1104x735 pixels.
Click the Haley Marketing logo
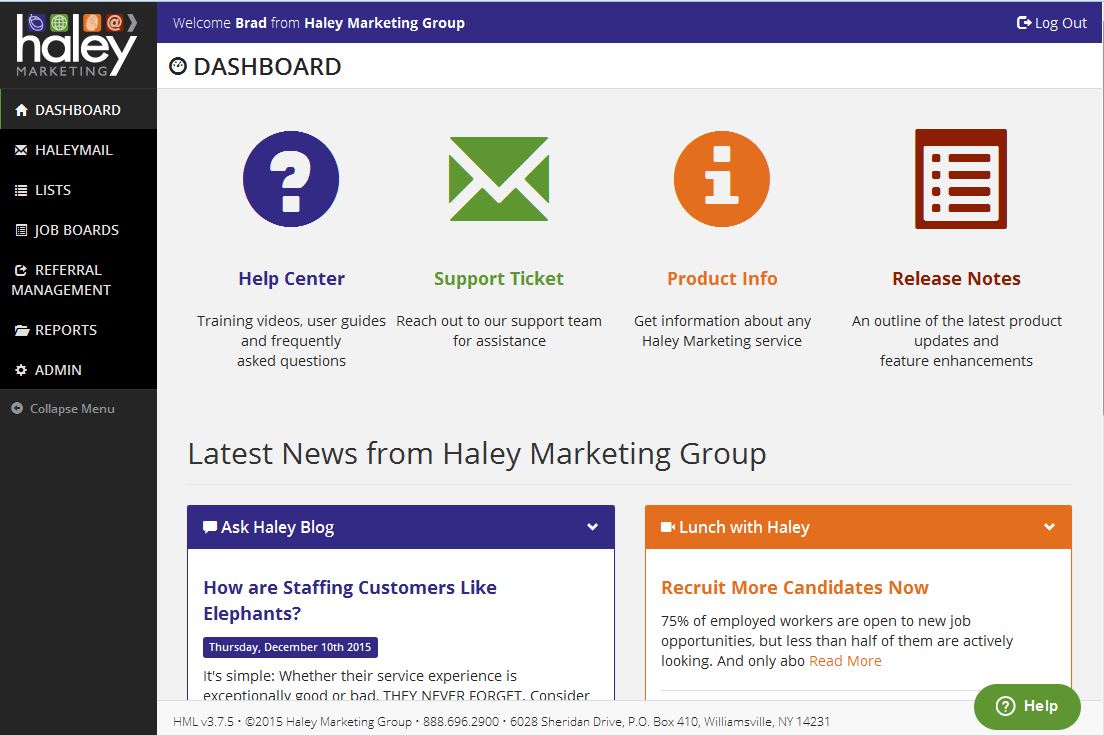click(76, 44)
